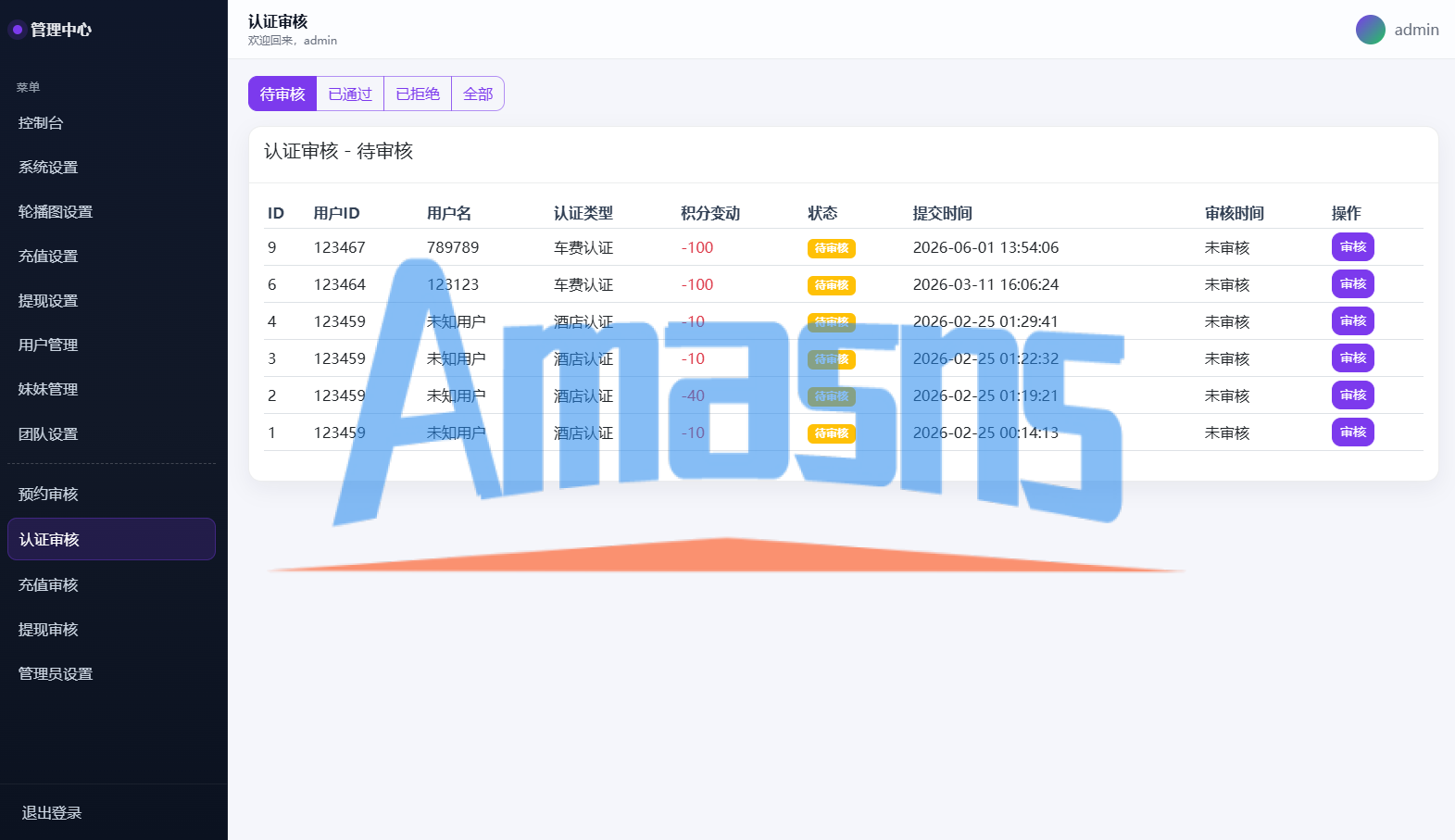This screenshot has height=840, width=1455.
Task: Click username 789789 cell
Action: pos(453,247)
